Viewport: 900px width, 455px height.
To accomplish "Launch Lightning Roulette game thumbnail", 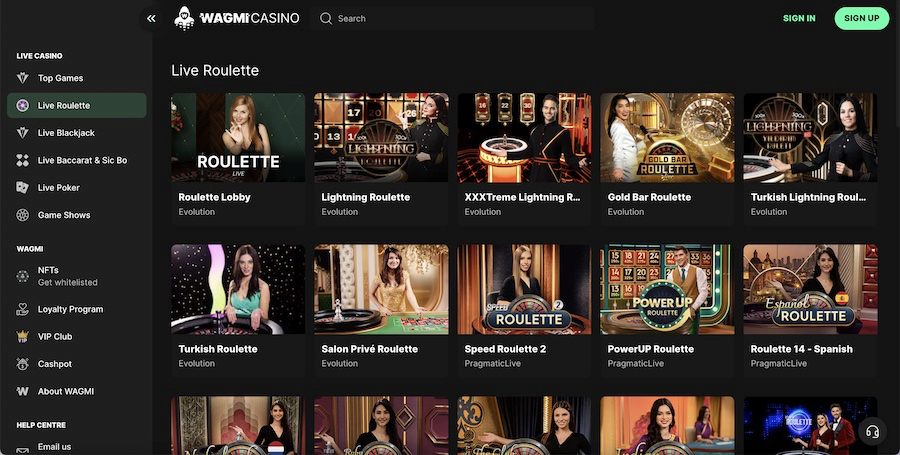I will [x=381, y=138].
